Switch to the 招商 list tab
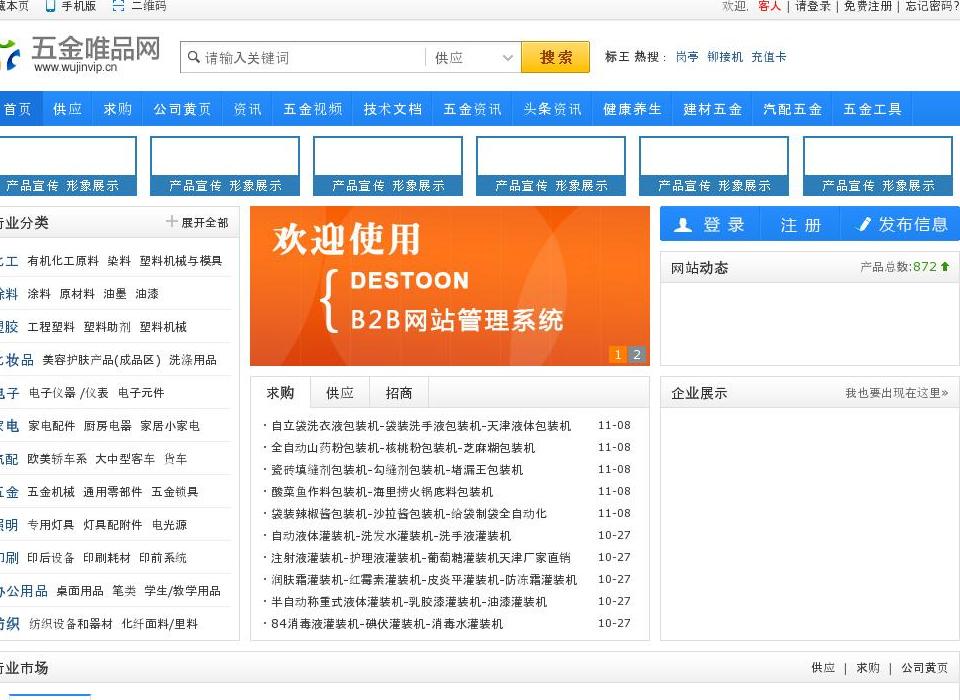960x700 pixels. pyautogui.click(x=399, y=393)
